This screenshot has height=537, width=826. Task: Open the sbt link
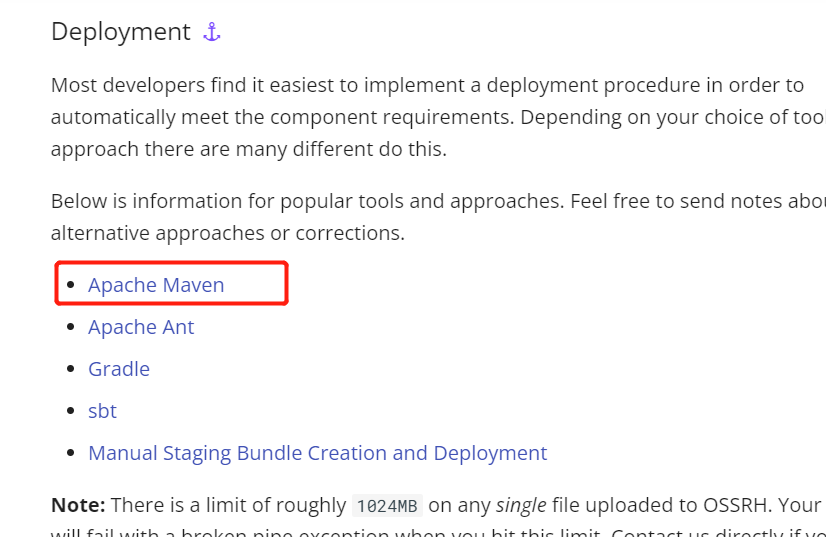coord(102,411)
